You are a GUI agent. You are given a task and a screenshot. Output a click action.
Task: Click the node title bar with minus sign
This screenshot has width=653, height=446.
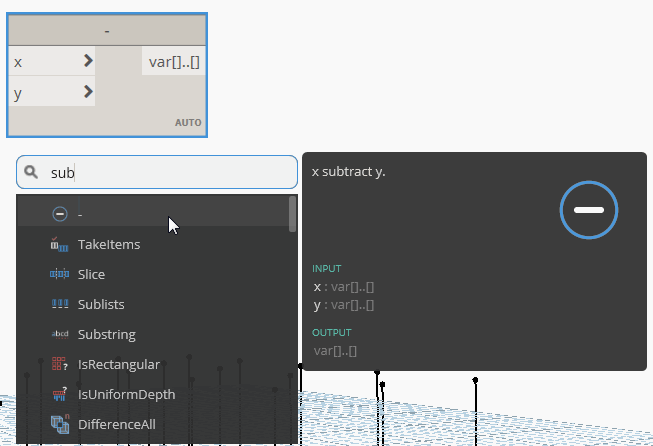point(107,31)
